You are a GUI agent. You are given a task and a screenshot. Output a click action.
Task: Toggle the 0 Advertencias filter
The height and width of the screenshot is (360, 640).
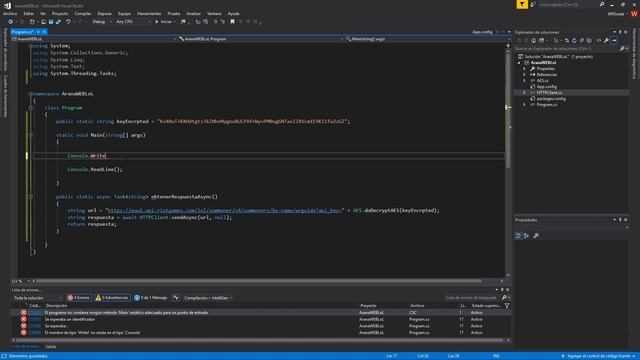click(x=112, y=298)
